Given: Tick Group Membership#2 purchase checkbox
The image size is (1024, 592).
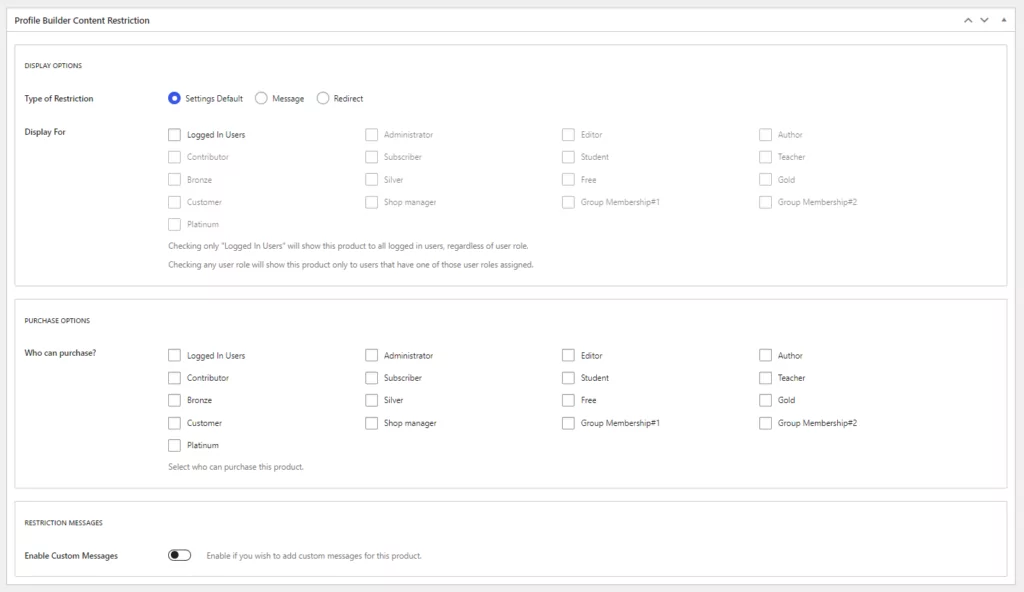Looking at the screenshot, I should tap(765, 423).
